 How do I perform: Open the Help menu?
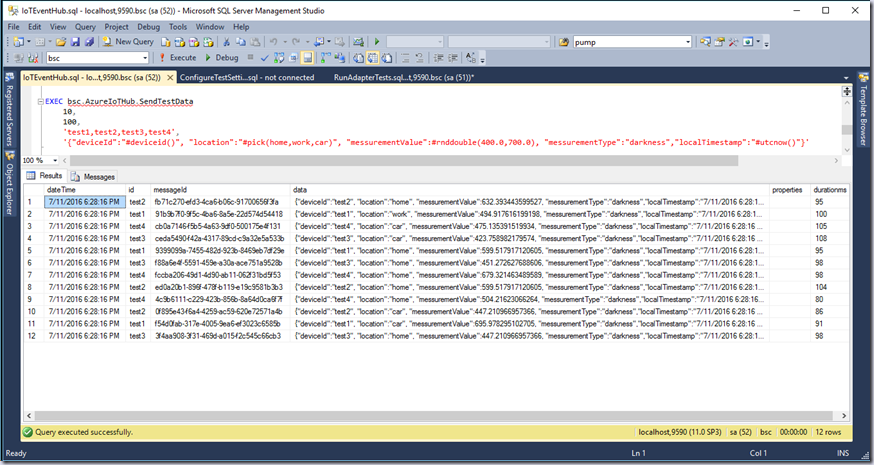[x=241, y=26]
